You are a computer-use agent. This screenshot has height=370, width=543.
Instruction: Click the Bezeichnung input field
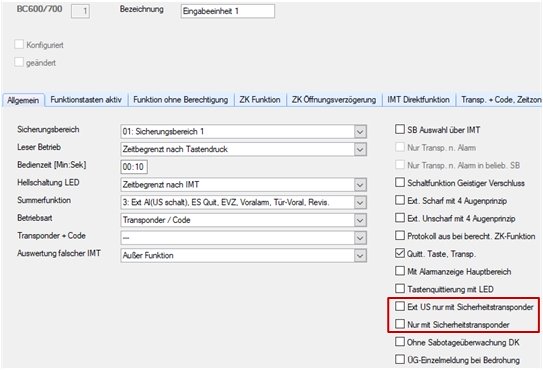tap(228, 11)
